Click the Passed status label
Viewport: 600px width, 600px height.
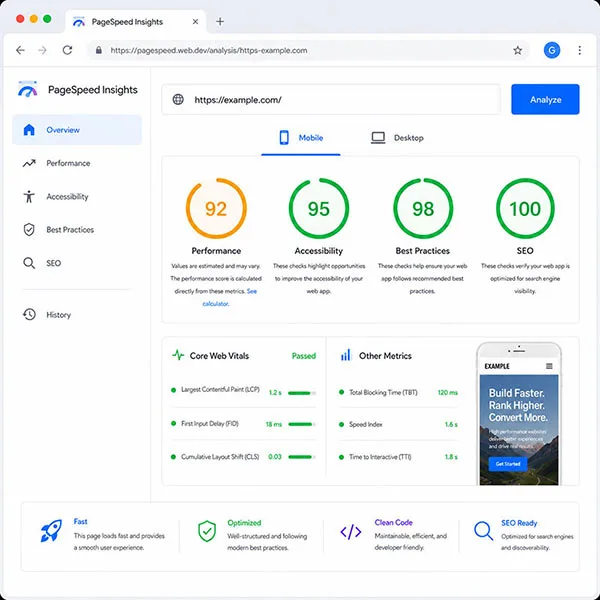pyautogui.click(x=304, y=356)
